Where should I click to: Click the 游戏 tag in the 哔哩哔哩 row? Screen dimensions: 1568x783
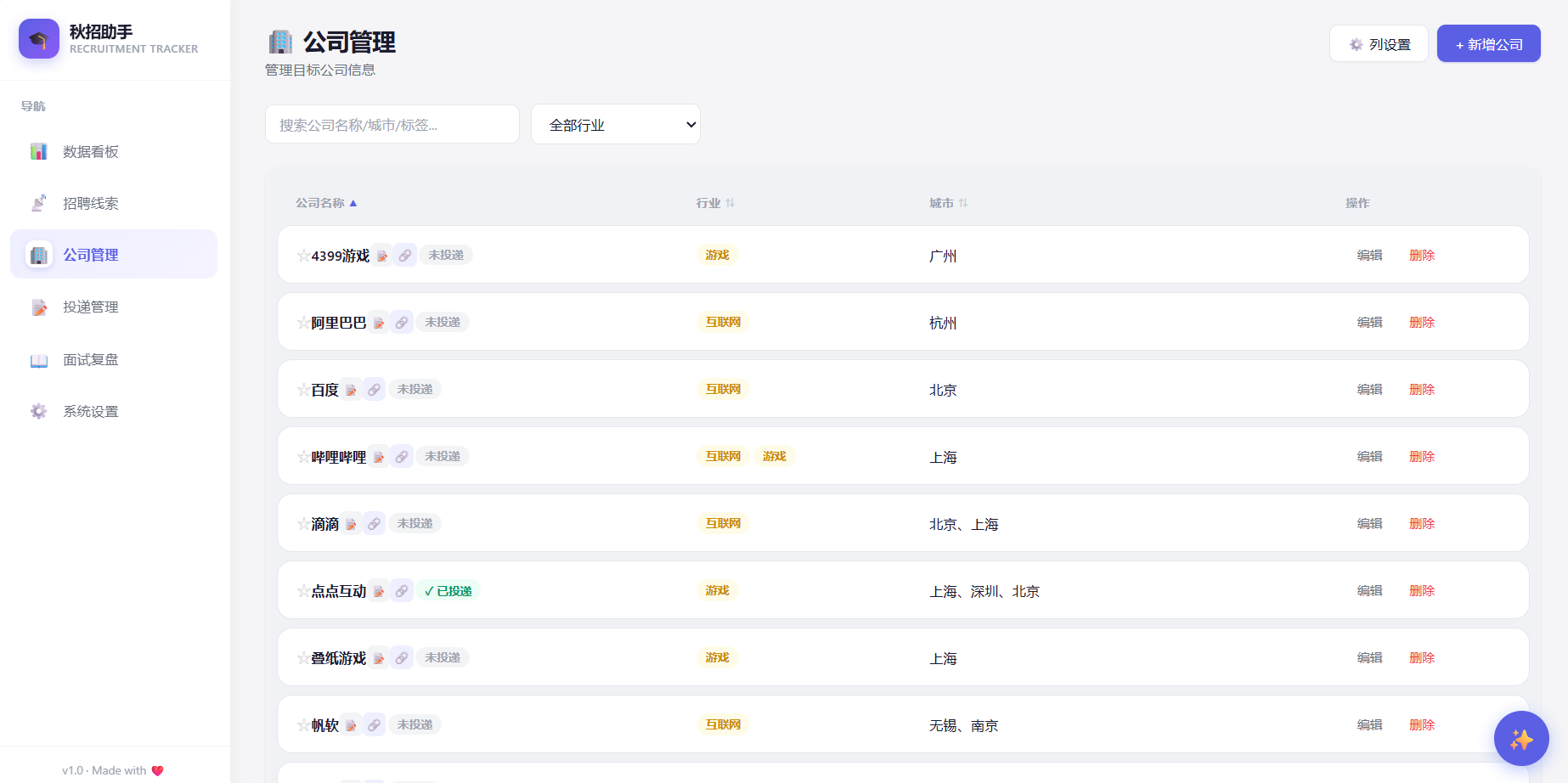pyautogui.click(x=774, y=456)
